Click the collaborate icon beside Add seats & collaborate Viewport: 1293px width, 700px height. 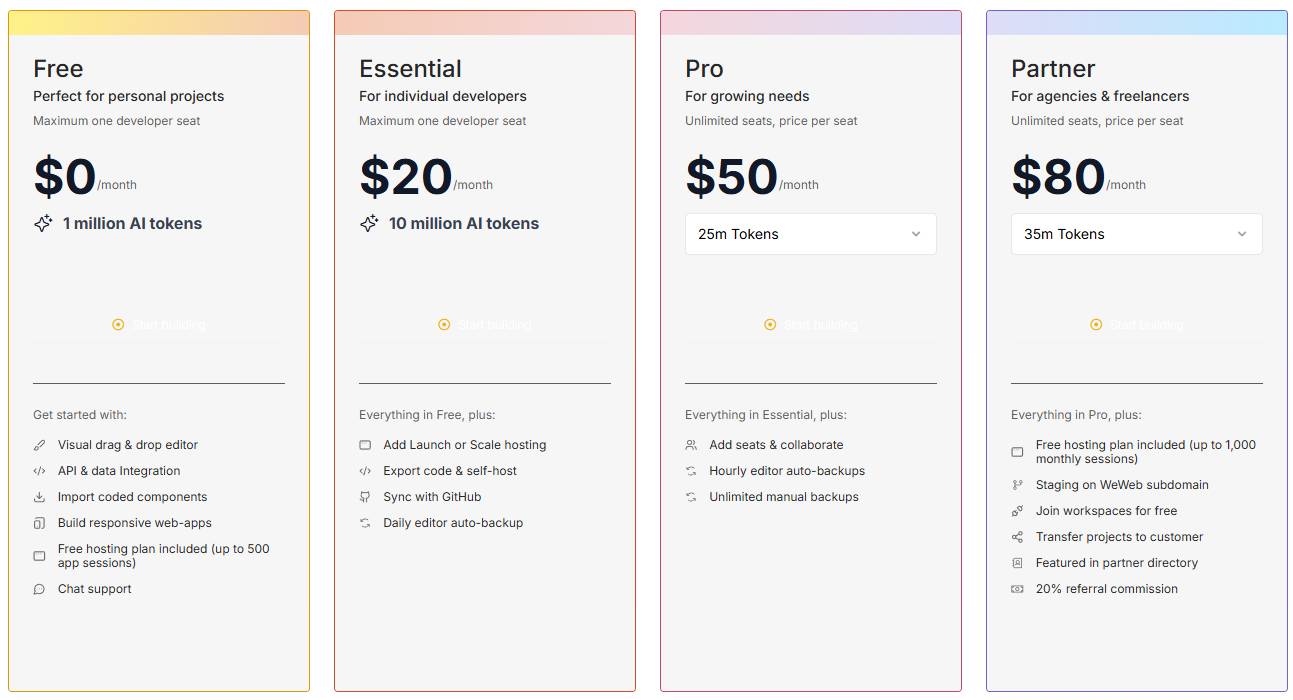[690, 444]
